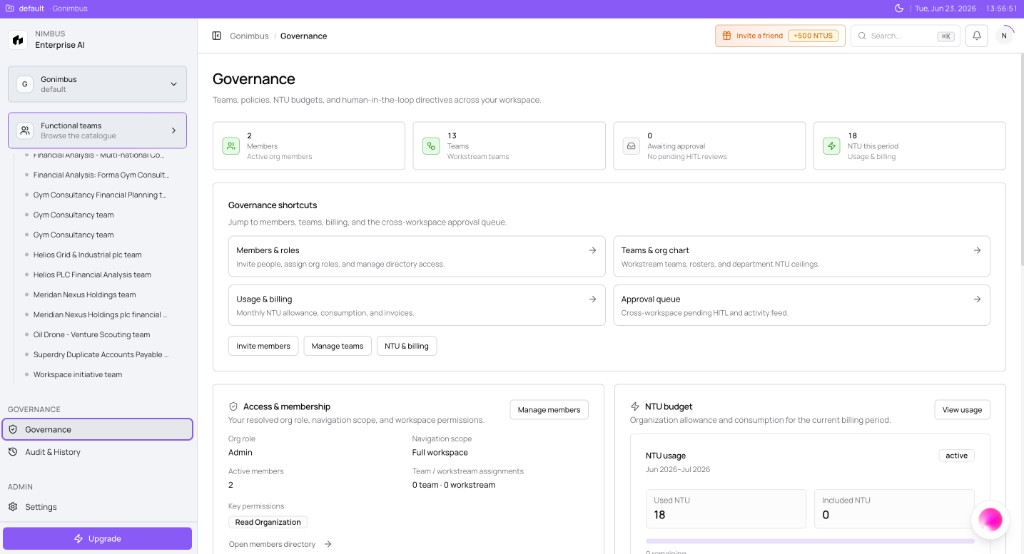
Task: Click the Members stat card icon
Action: [231, 146]
